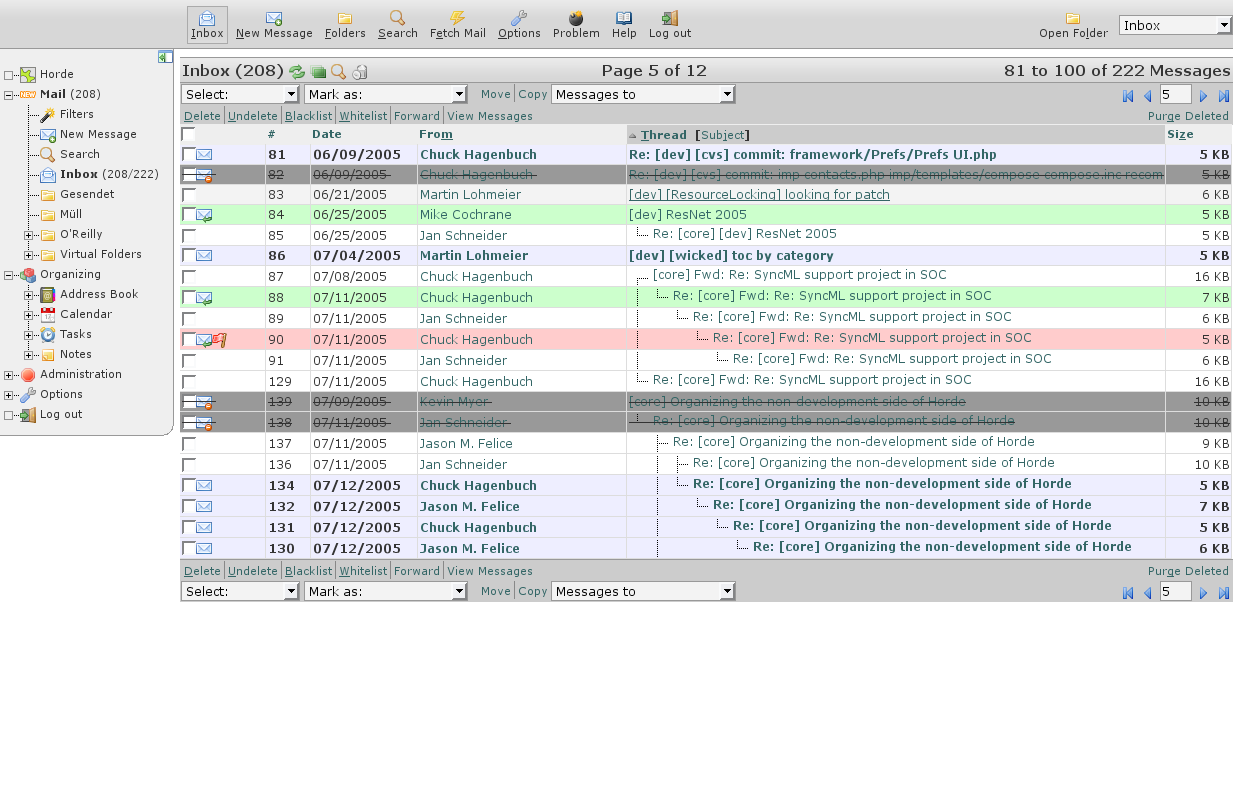Click the gray icon after magnifier by Inbox title

360,71
